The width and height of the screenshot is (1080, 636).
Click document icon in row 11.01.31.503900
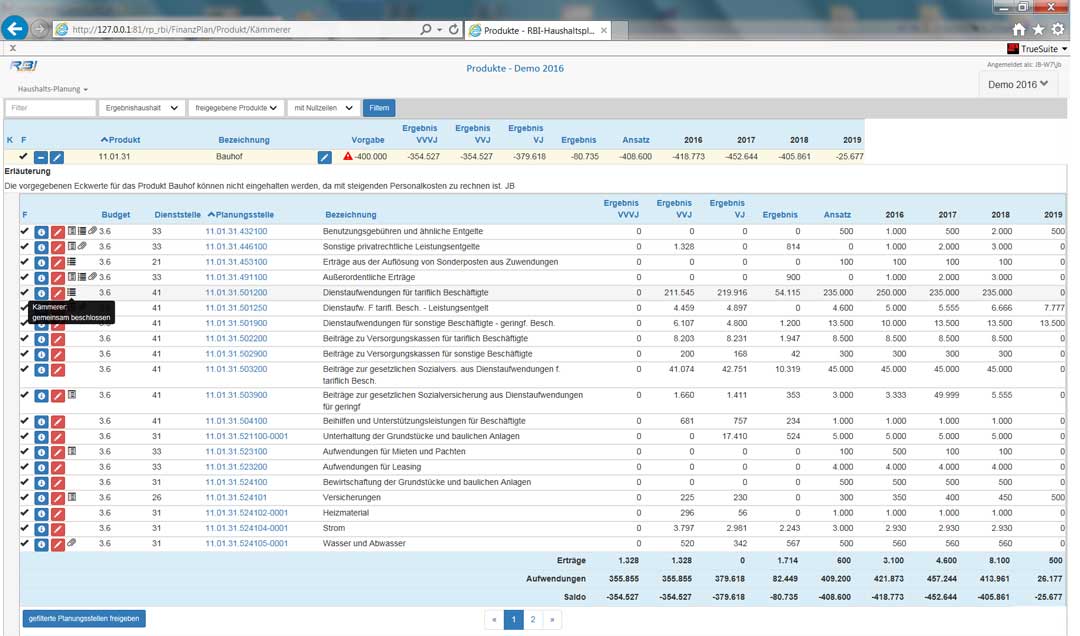click(72, 395)
